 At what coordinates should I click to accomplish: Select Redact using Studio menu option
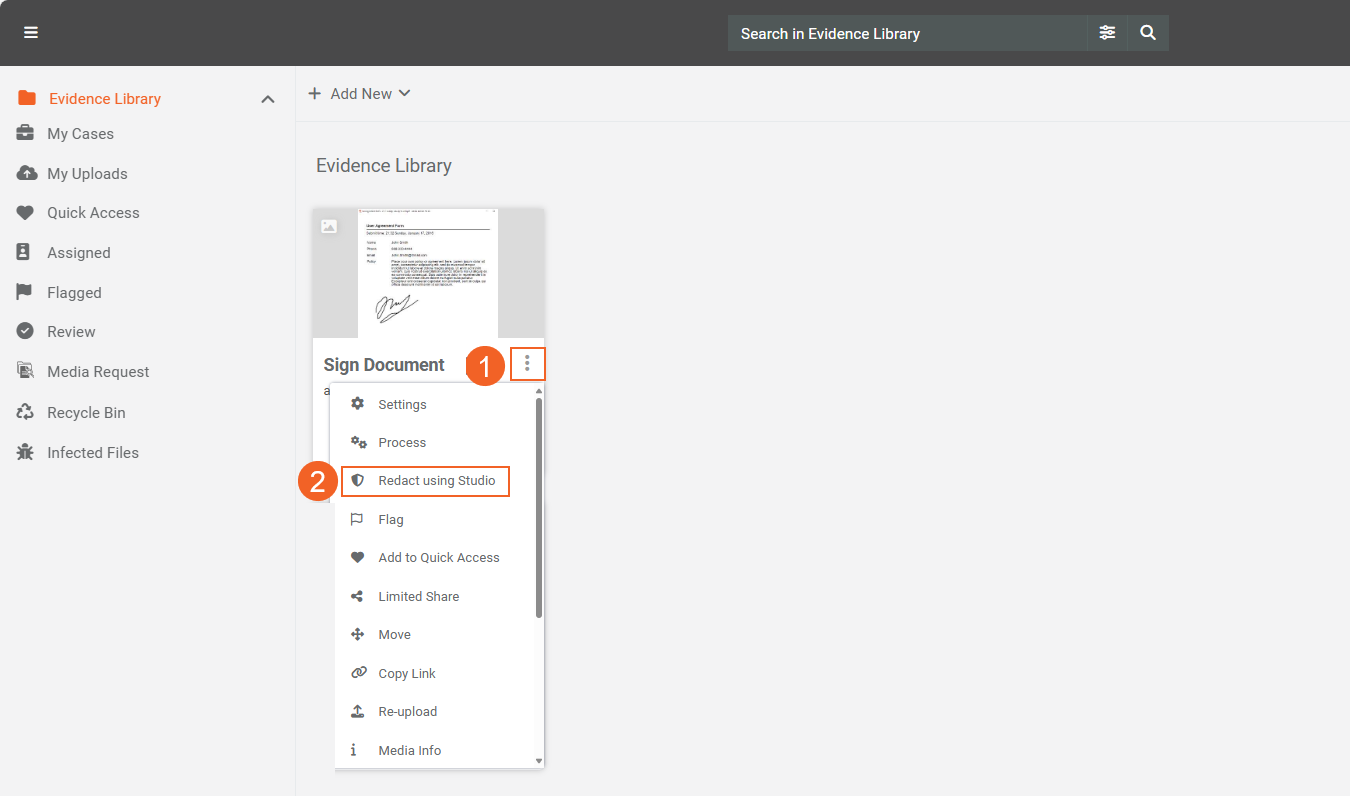click(436, 481)
